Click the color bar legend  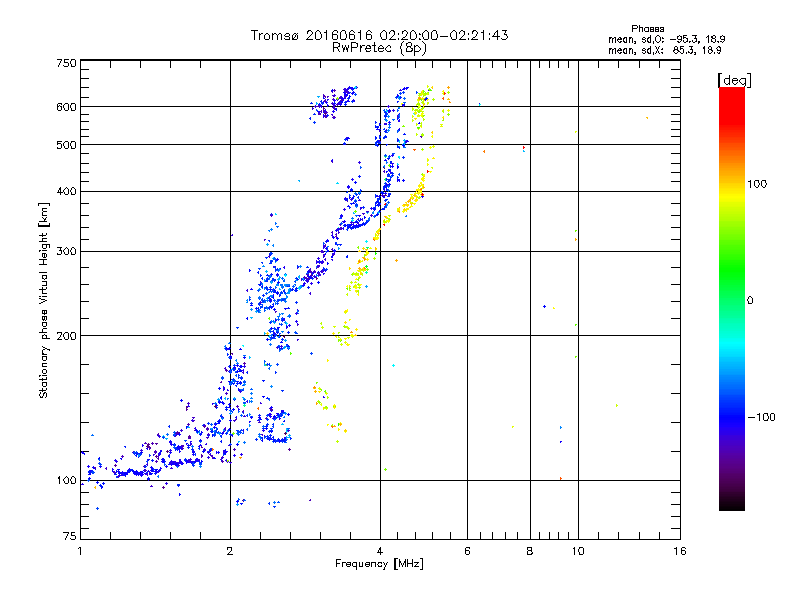coord(732,298)
